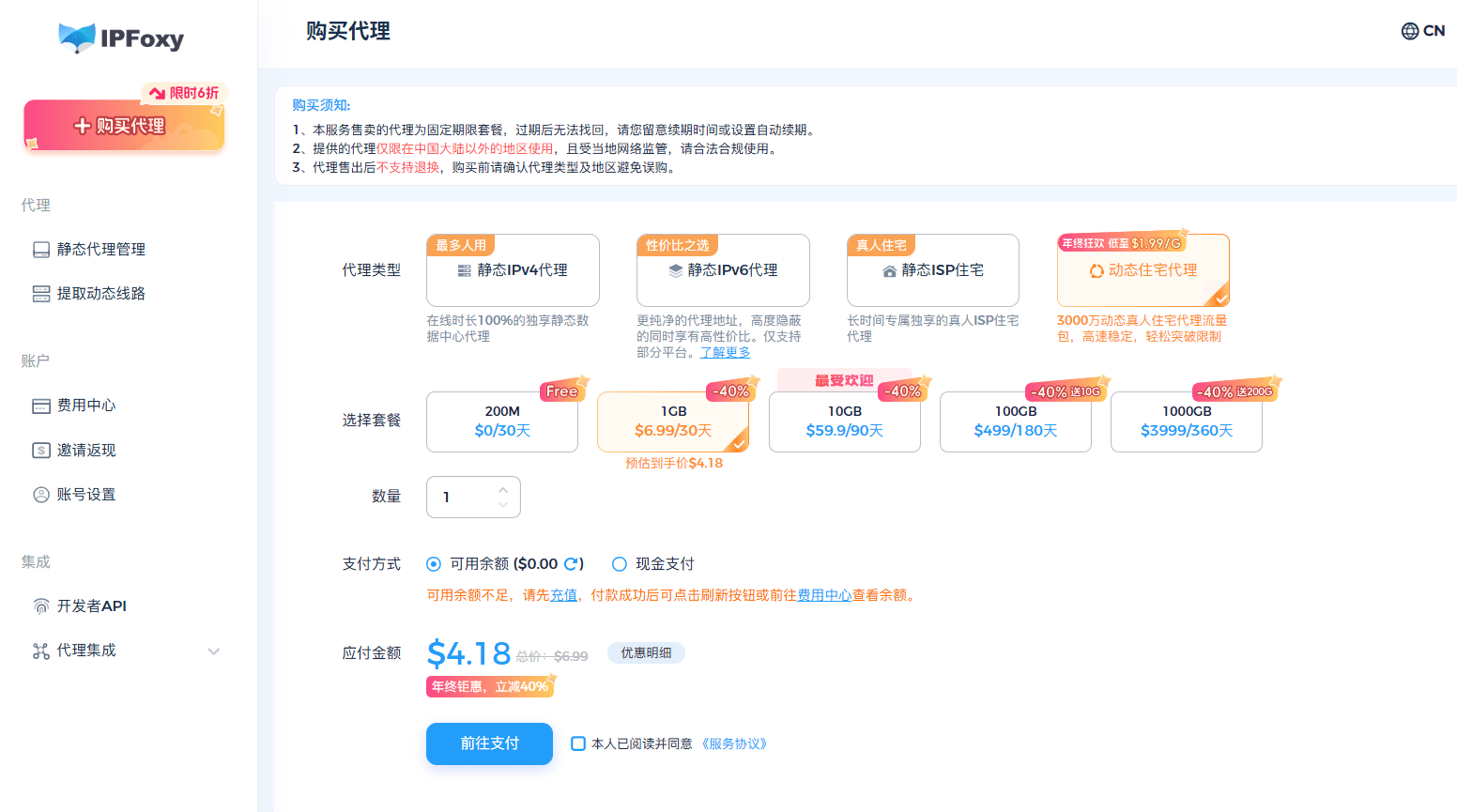The image size is (1457, 812).
Task: Click the 购买须知 heading
Action: (x=321, y=105)
